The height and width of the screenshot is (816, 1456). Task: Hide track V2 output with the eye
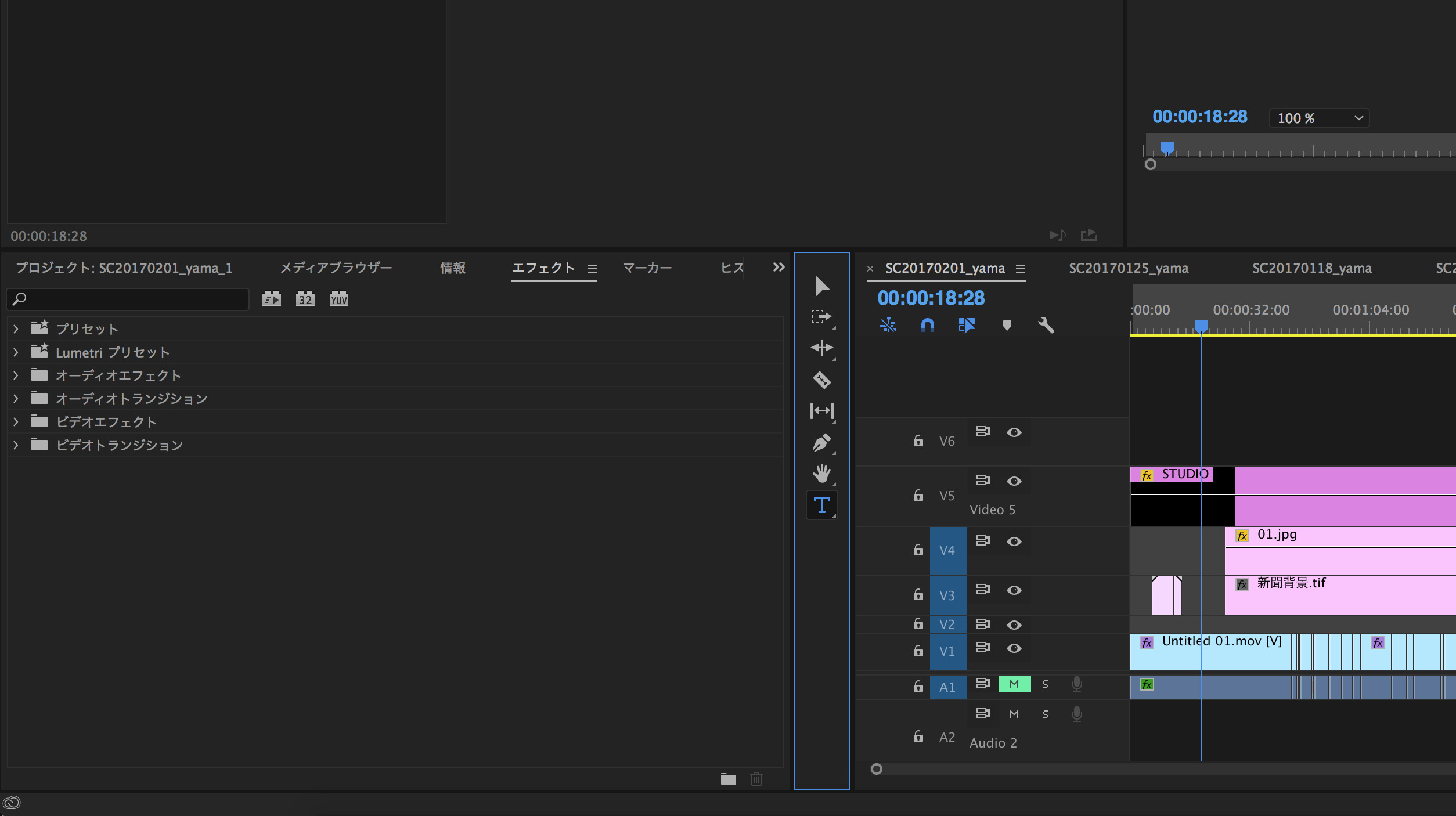point(1014,625)
